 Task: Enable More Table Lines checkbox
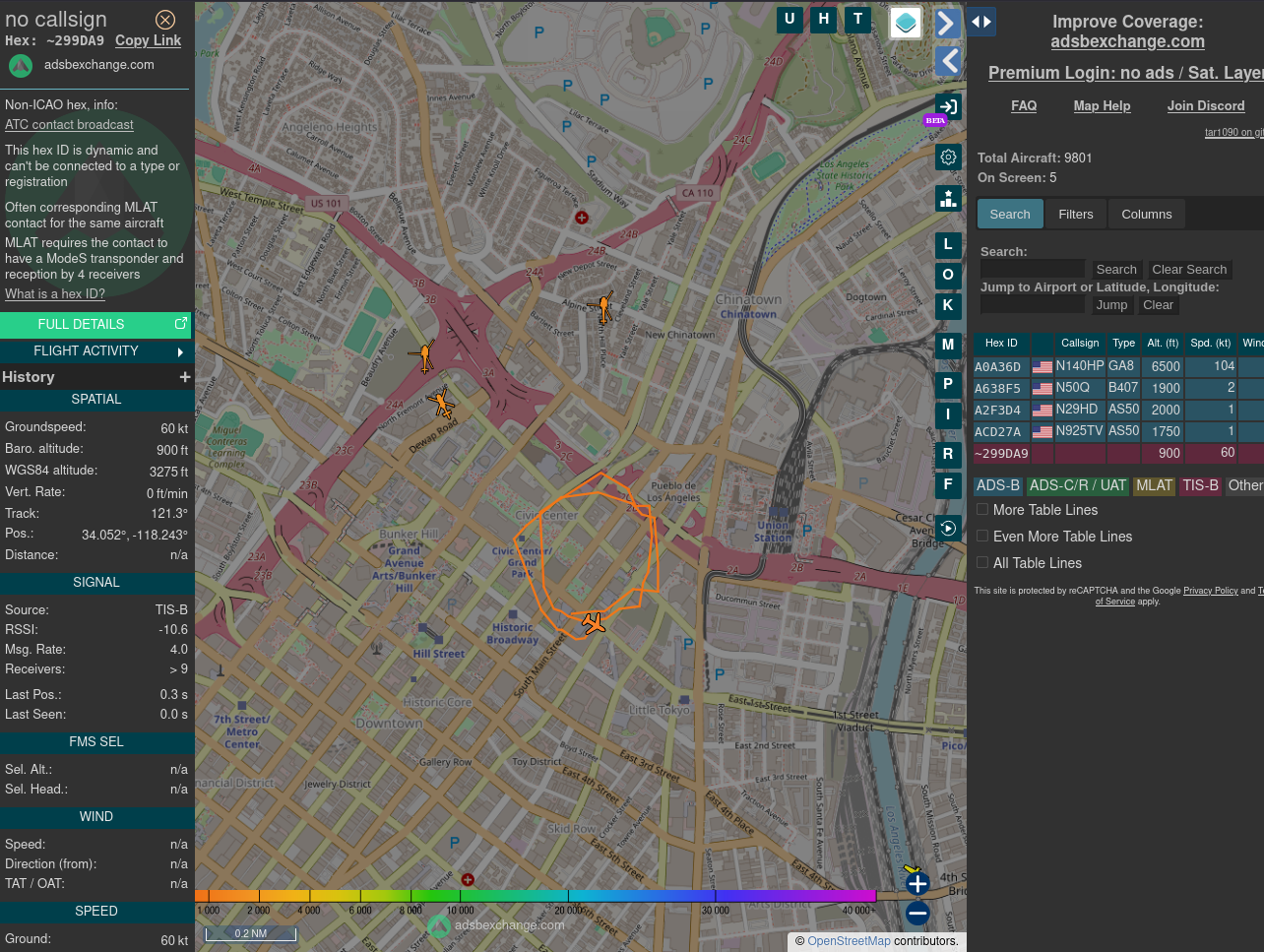pos(982,509)
